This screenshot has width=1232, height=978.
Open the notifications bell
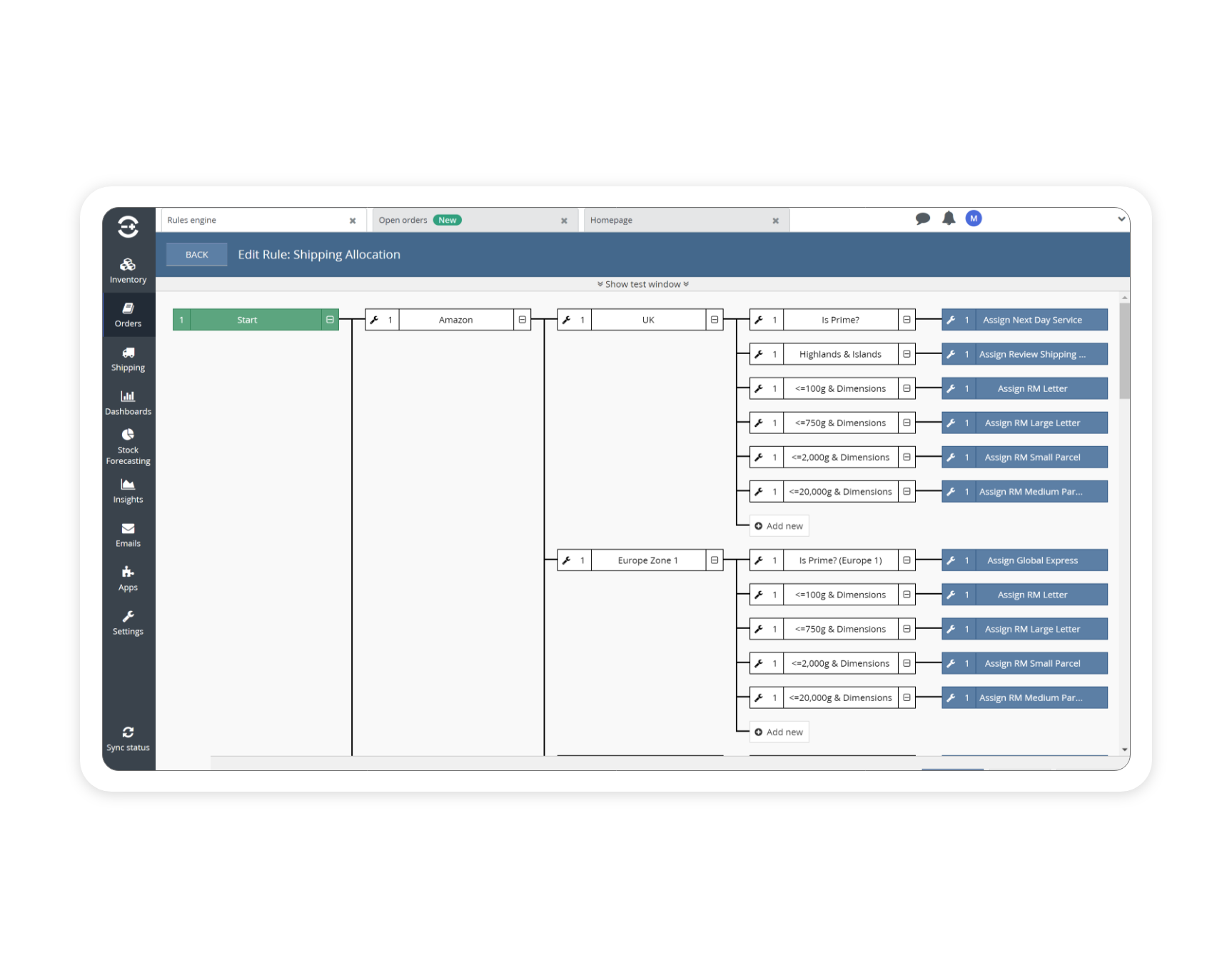click(x=949, y=218)
